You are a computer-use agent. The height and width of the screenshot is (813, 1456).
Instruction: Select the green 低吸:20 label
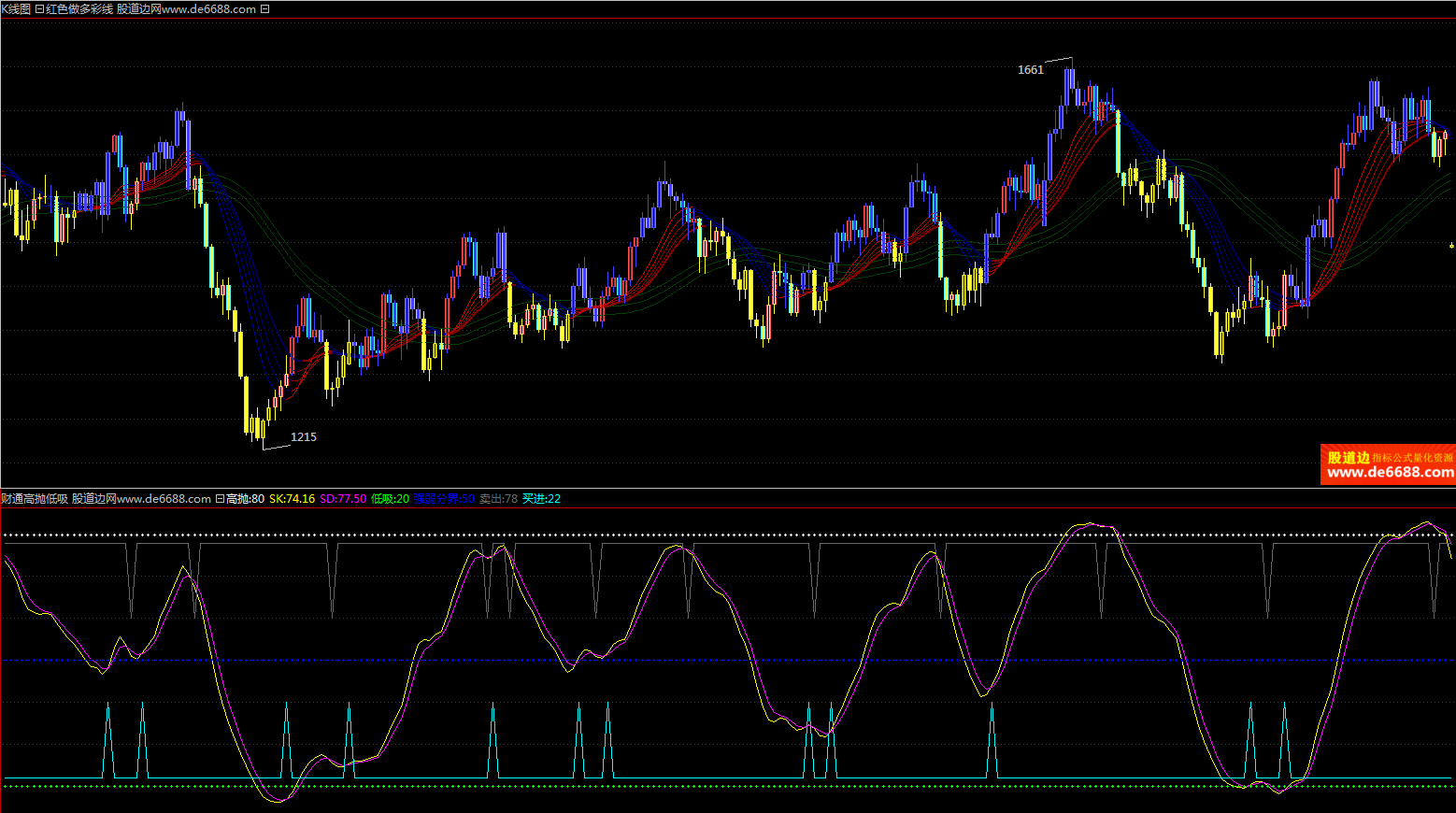(390, 499)
